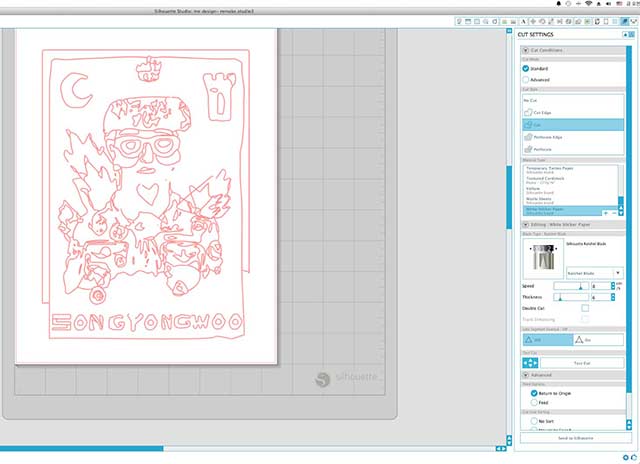Click the ratchet blade preview image

[543, 258]
